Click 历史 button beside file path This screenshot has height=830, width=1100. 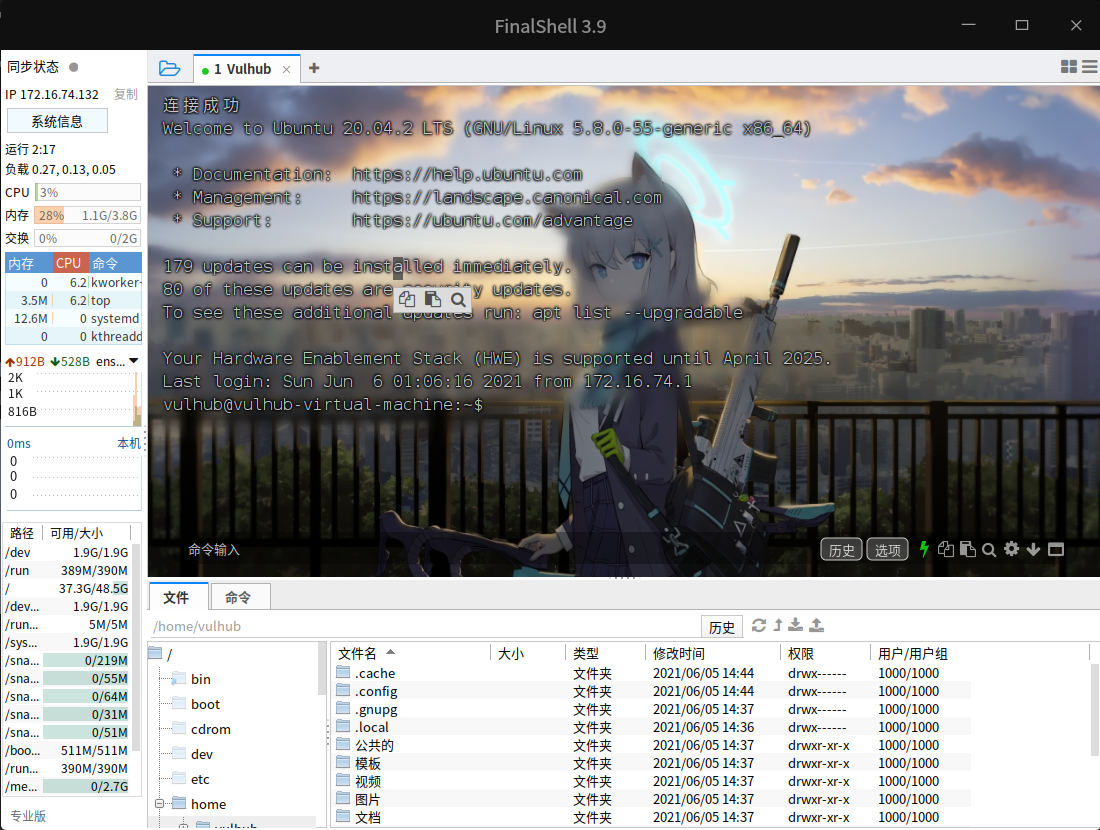pos(721,627)
